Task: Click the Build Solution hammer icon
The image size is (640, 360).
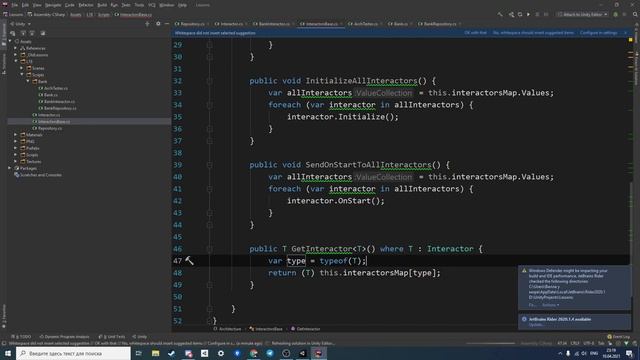Action: [500, 14]
